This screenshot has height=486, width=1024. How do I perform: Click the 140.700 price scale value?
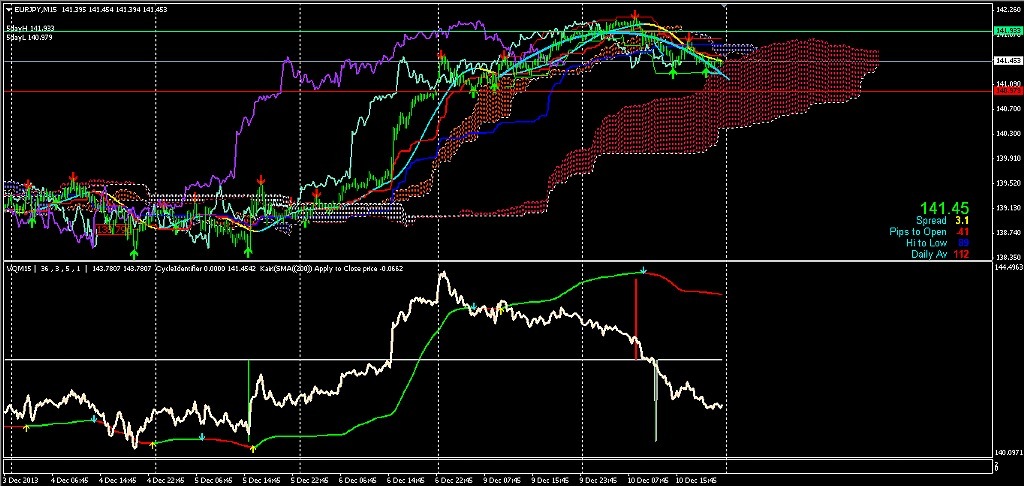click(1008, 108)
